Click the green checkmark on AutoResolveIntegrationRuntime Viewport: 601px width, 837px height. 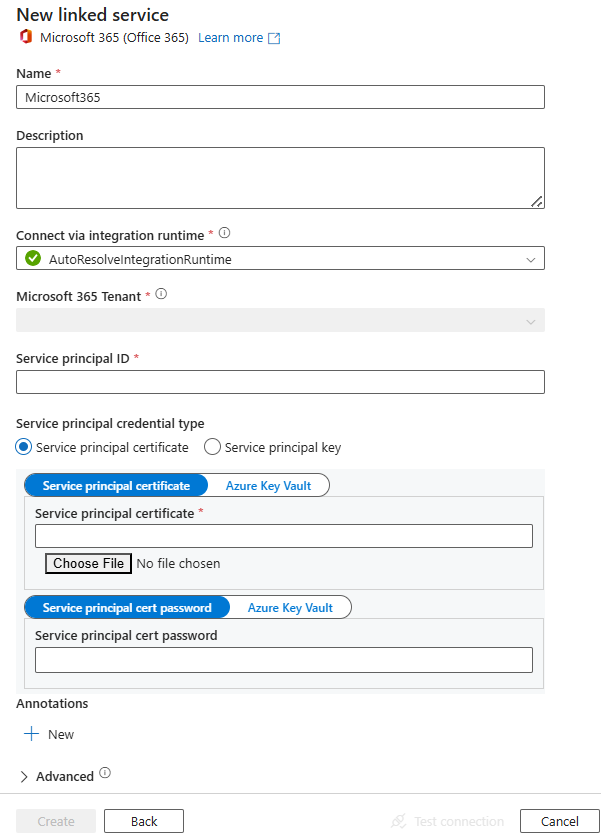click(32, 257)
